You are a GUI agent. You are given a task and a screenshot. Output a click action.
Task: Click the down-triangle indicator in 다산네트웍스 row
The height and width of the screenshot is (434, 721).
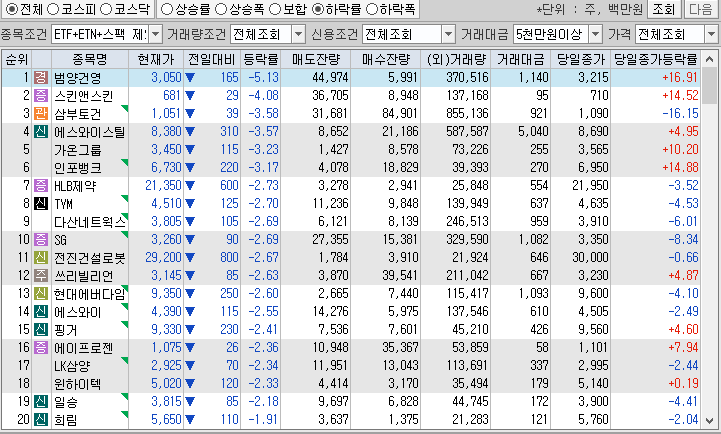point(190,222)
